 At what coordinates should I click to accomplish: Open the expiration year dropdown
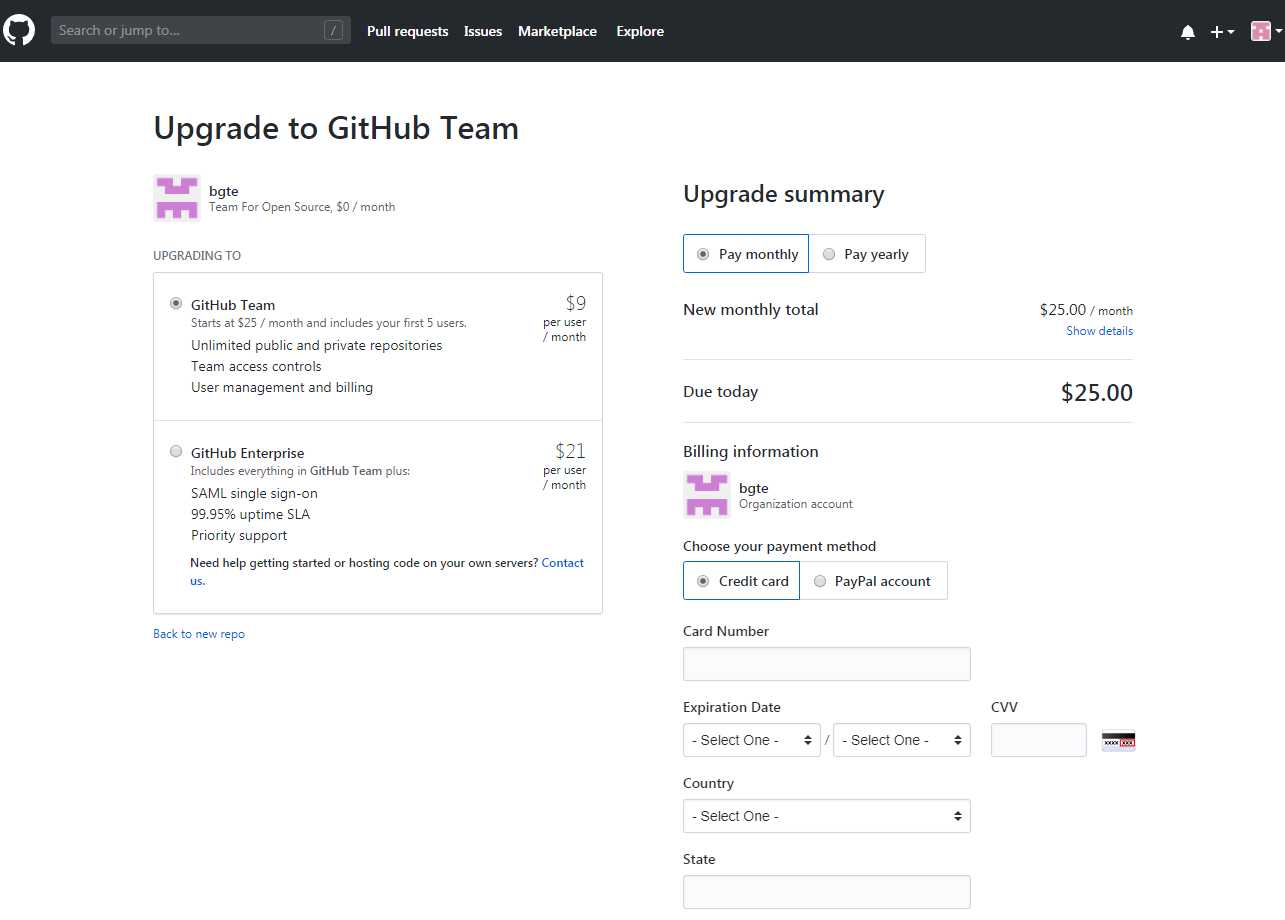(x=902, y=740)
